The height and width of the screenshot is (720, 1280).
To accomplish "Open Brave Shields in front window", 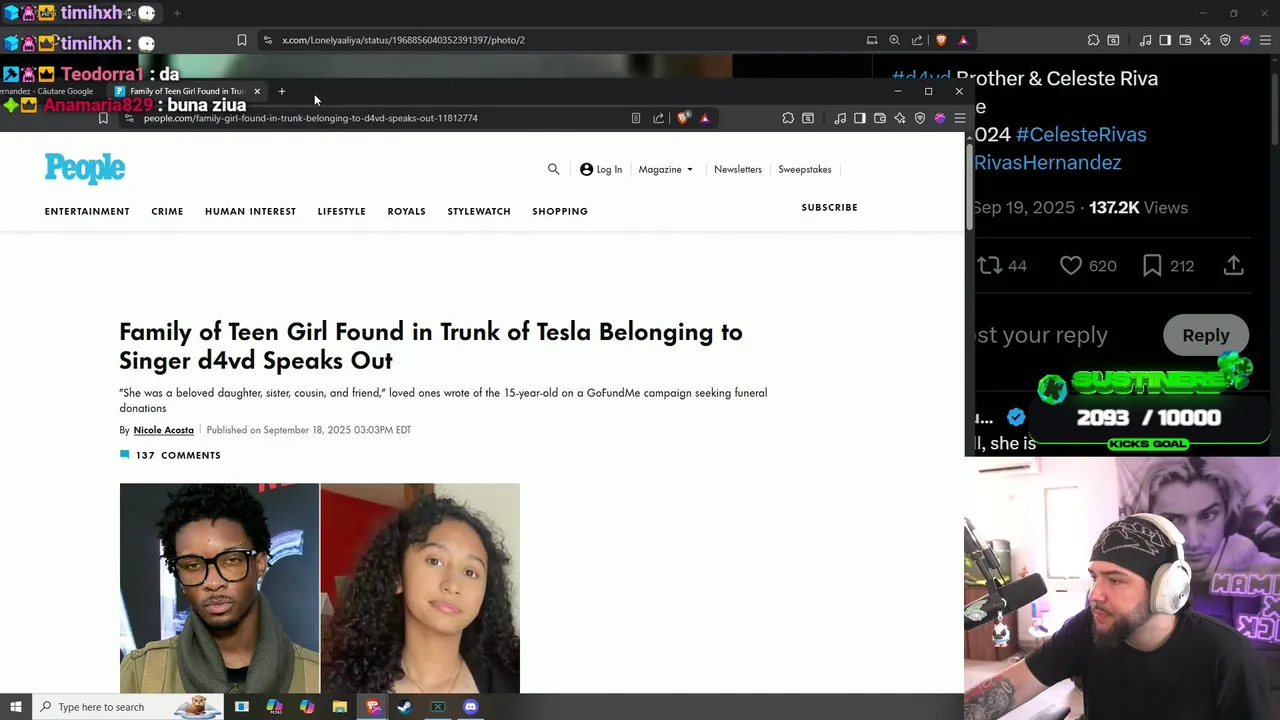I will coord(683,118).
